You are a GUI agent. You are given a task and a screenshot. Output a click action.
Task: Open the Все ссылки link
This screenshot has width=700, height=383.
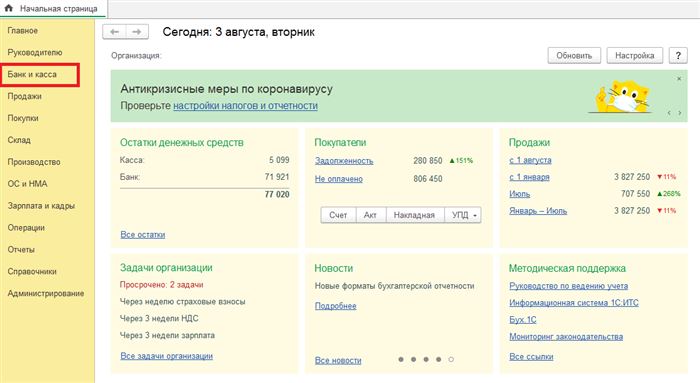(x=531, y=357)
